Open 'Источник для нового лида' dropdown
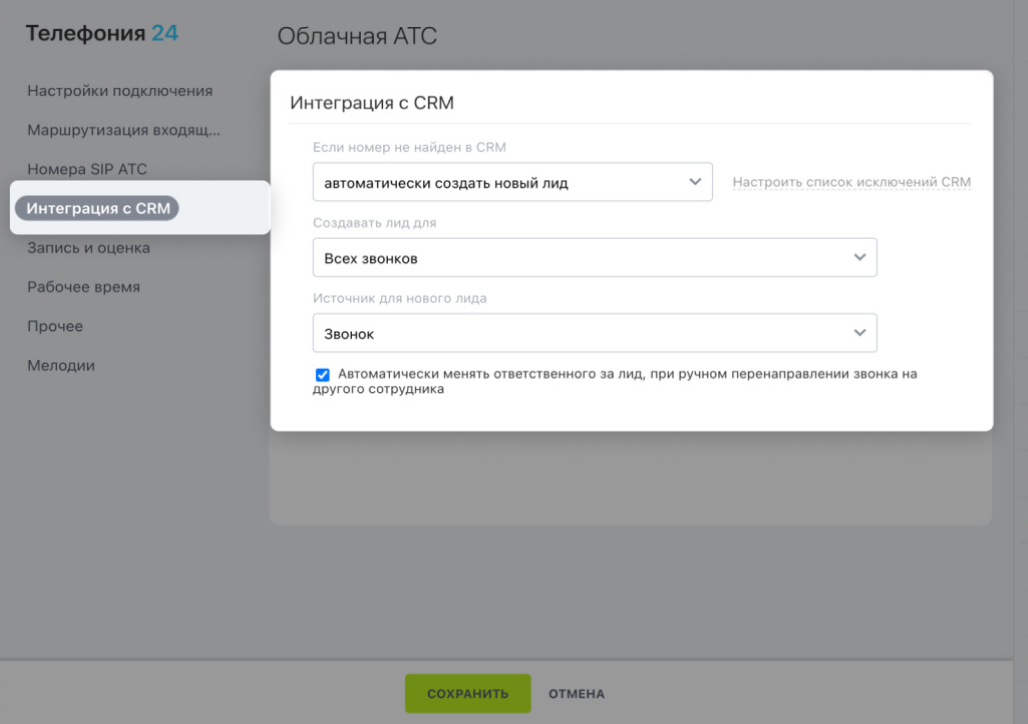Image resolution: width=1028 pixels, height=724 pixels. coord(595,333)
